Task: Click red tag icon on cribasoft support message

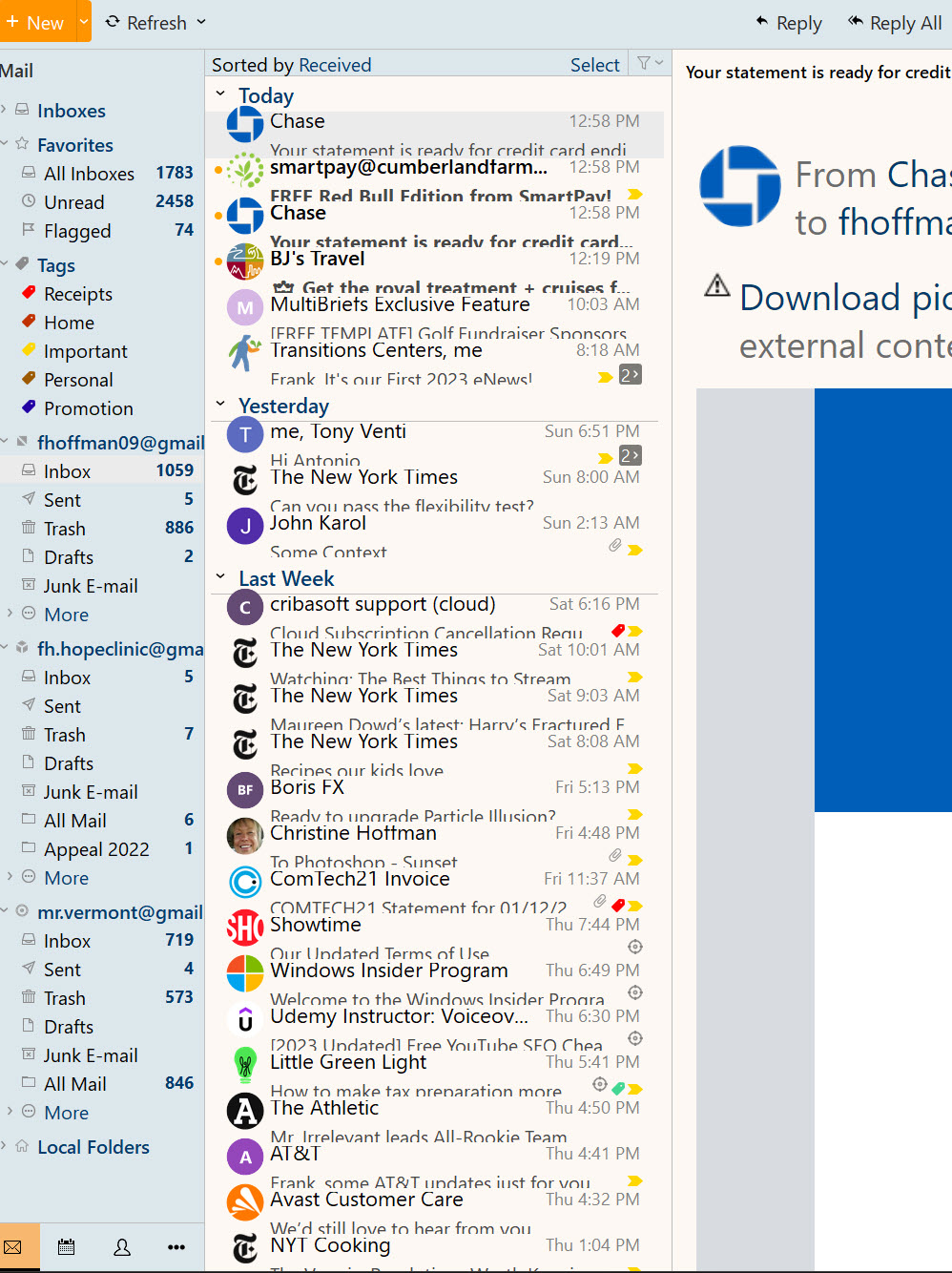Action: pyautogui.click(x=618, y=631)
